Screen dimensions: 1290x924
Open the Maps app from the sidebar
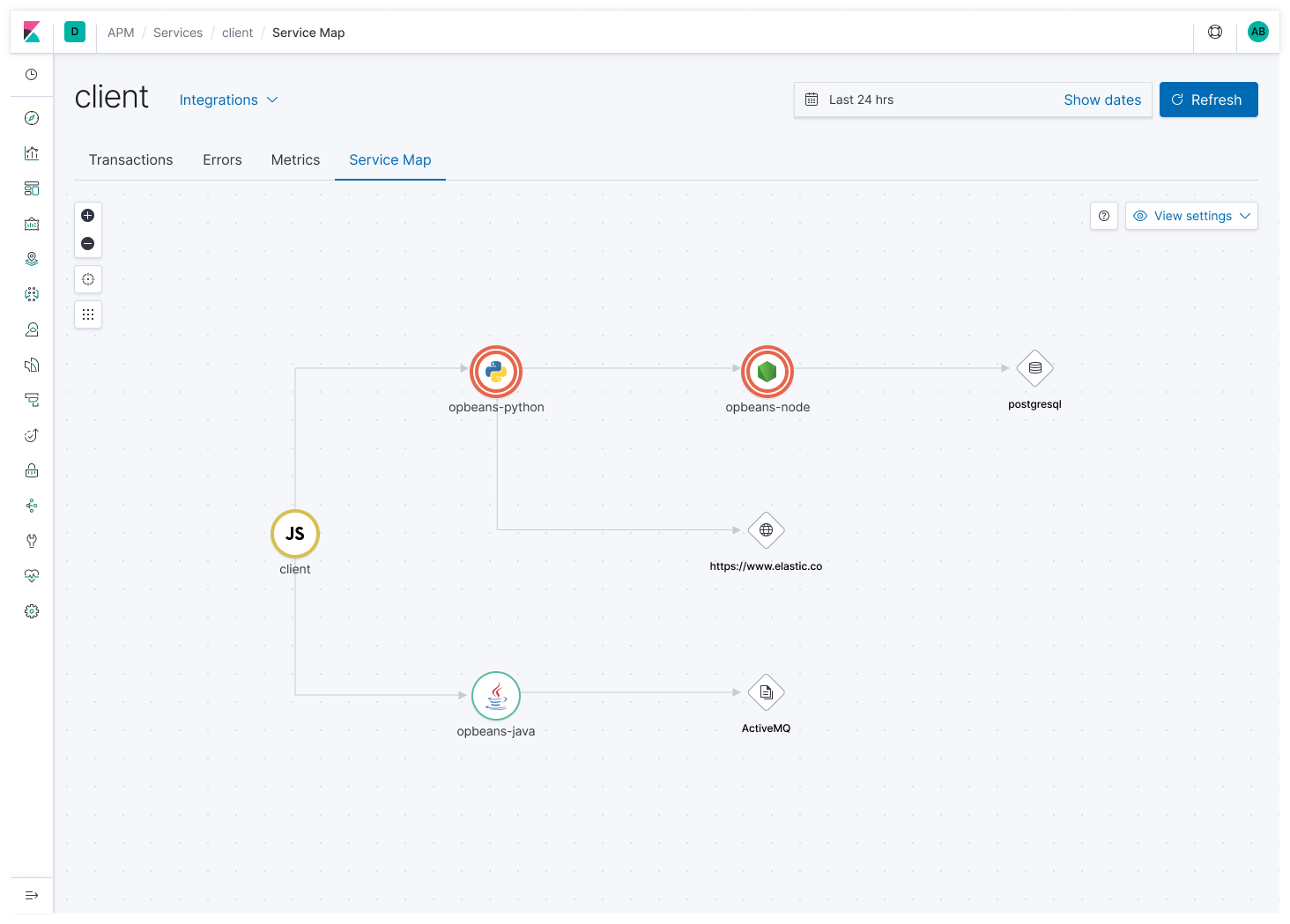click(x=32, y=259)
